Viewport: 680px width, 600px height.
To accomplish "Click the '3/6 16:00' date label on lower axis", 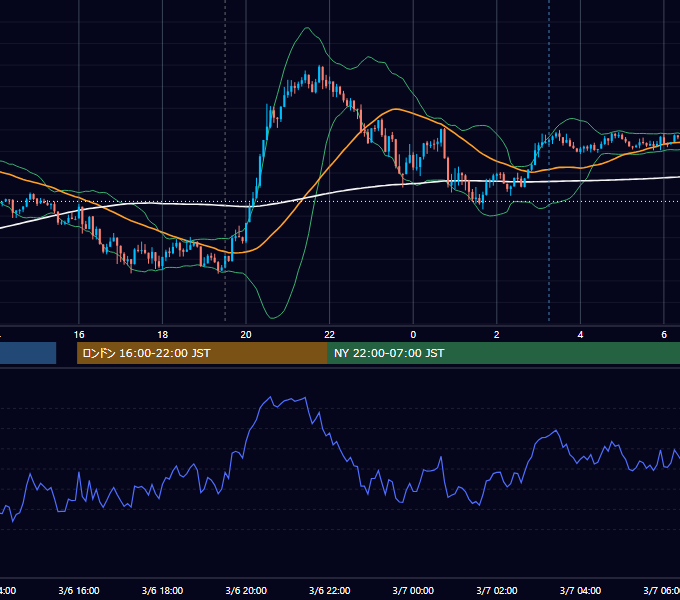I will pyautogui.click(x=79, y=590).
